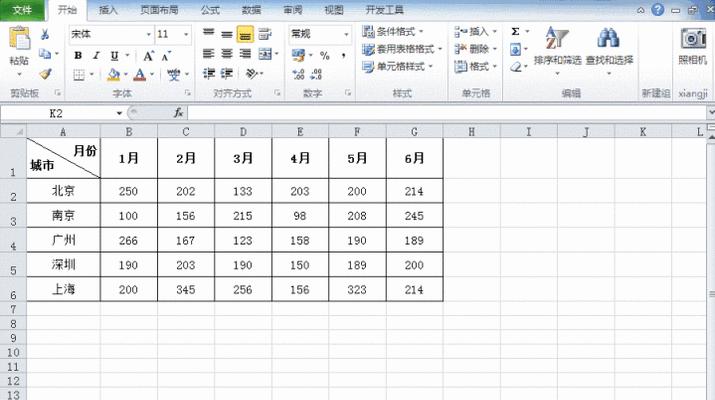Select the cell containing 345

[186, 289]
